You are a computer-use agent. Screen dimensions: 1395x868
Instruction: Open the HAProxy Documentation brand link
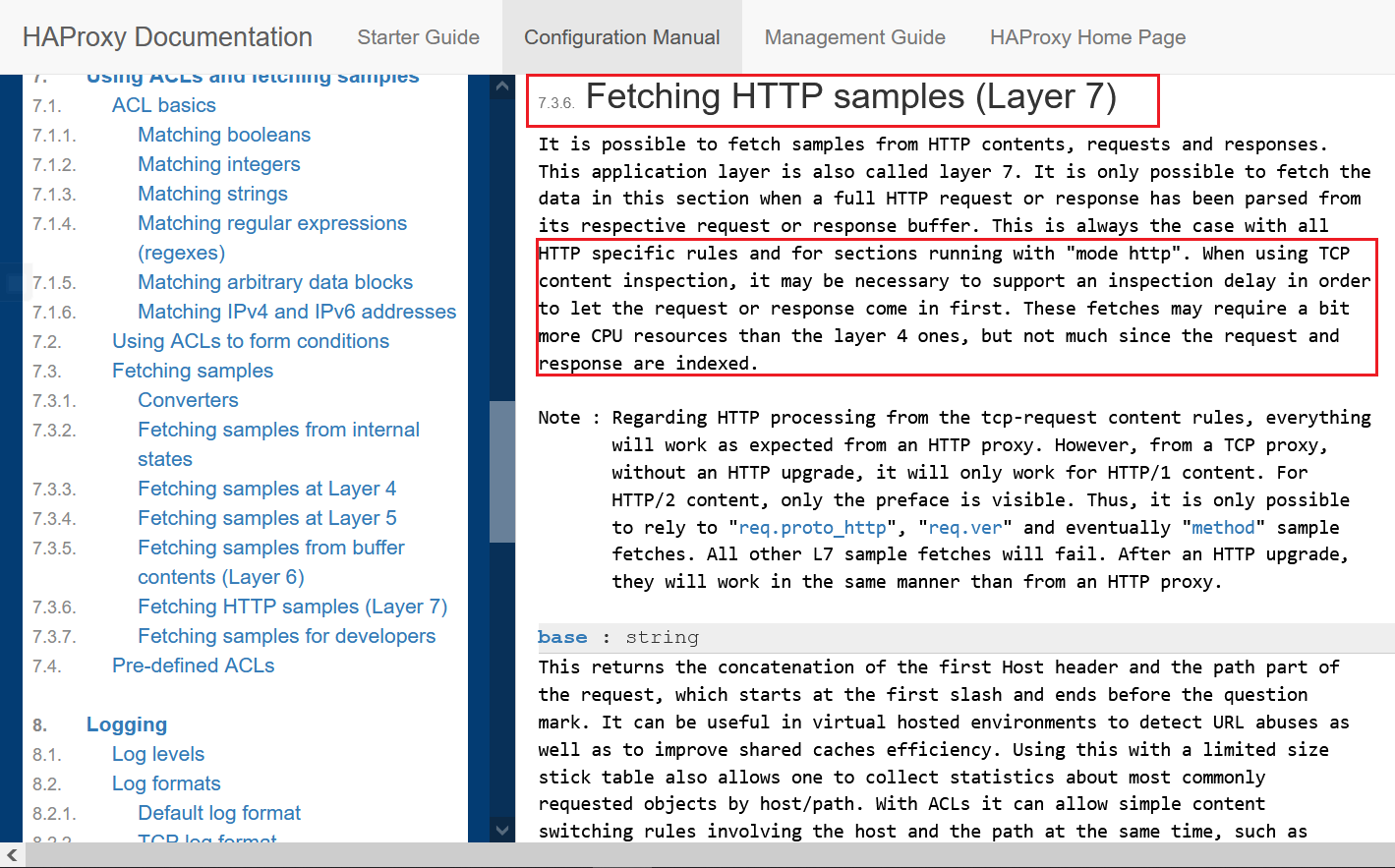pos(167,37)
